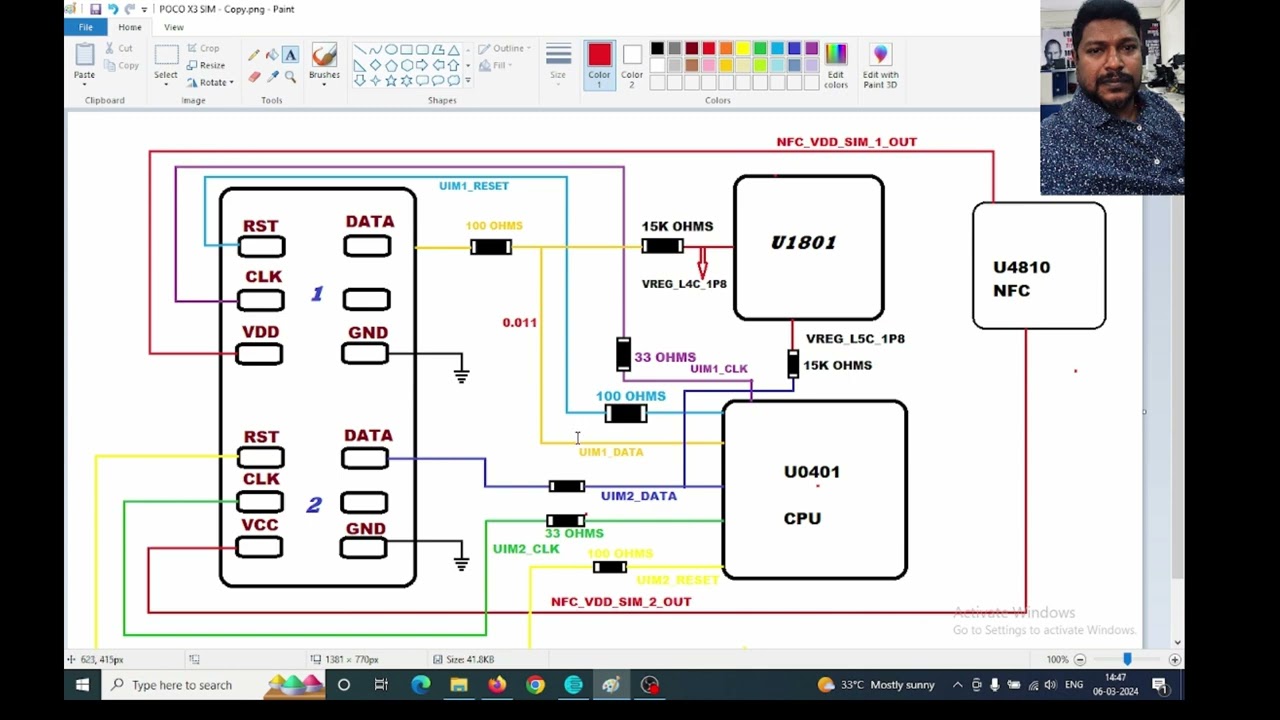Choose the Right arrow shape
Viewport: 1280px width, 720px height.
[422, 65]
